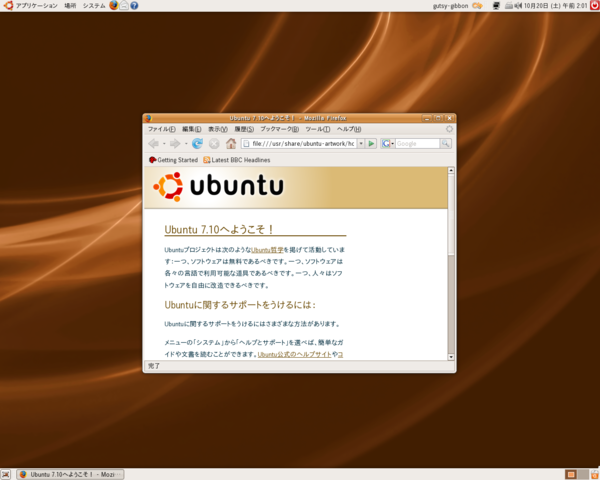The height and width of the screenshot is (480, 600).
Task: Click the Firefox window title icon
Action: [148, 118]
